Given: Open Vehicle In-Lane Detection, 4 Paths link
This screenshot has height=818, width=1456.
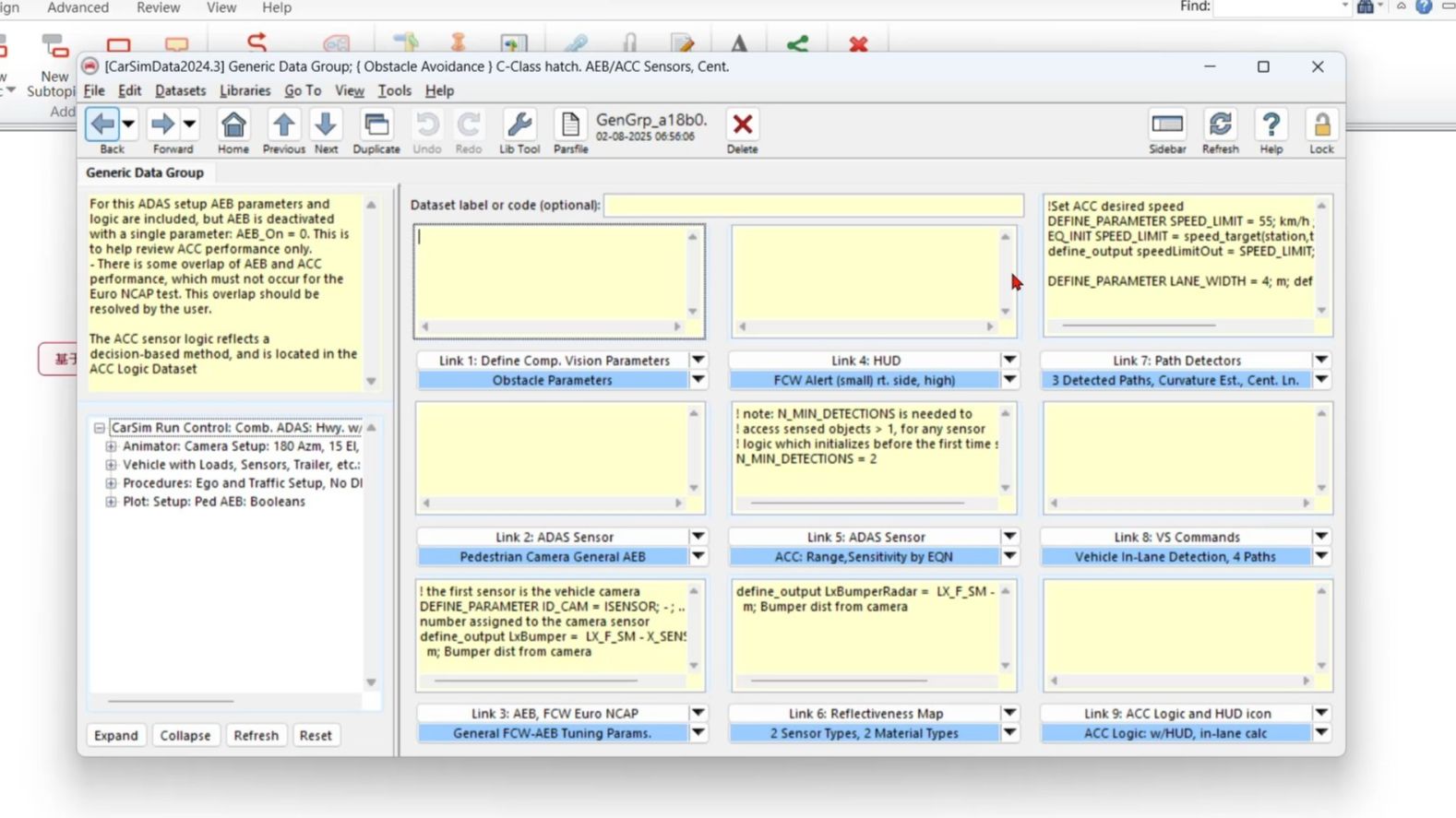Looking at the screenshot, I should 1176,556.
